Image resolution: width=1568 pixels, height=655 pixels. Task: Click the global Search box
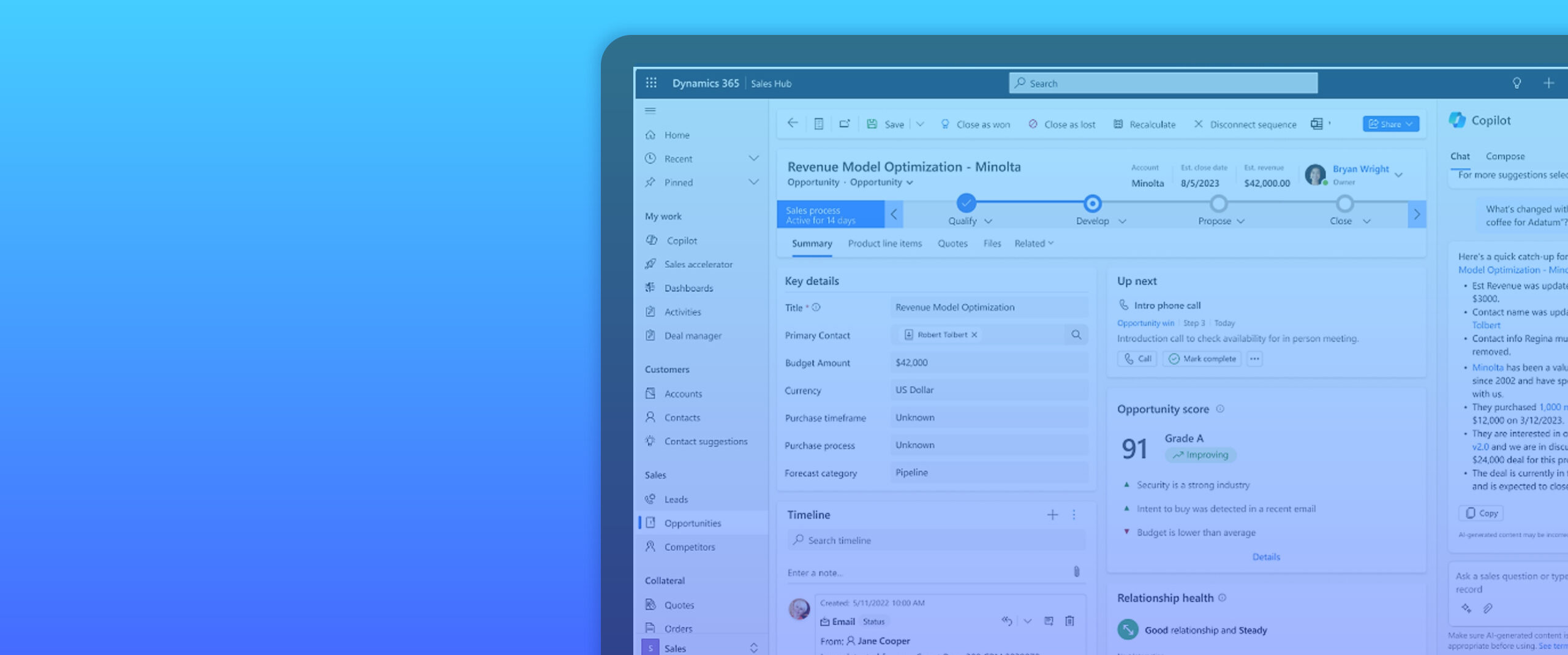pos(1163,83)
